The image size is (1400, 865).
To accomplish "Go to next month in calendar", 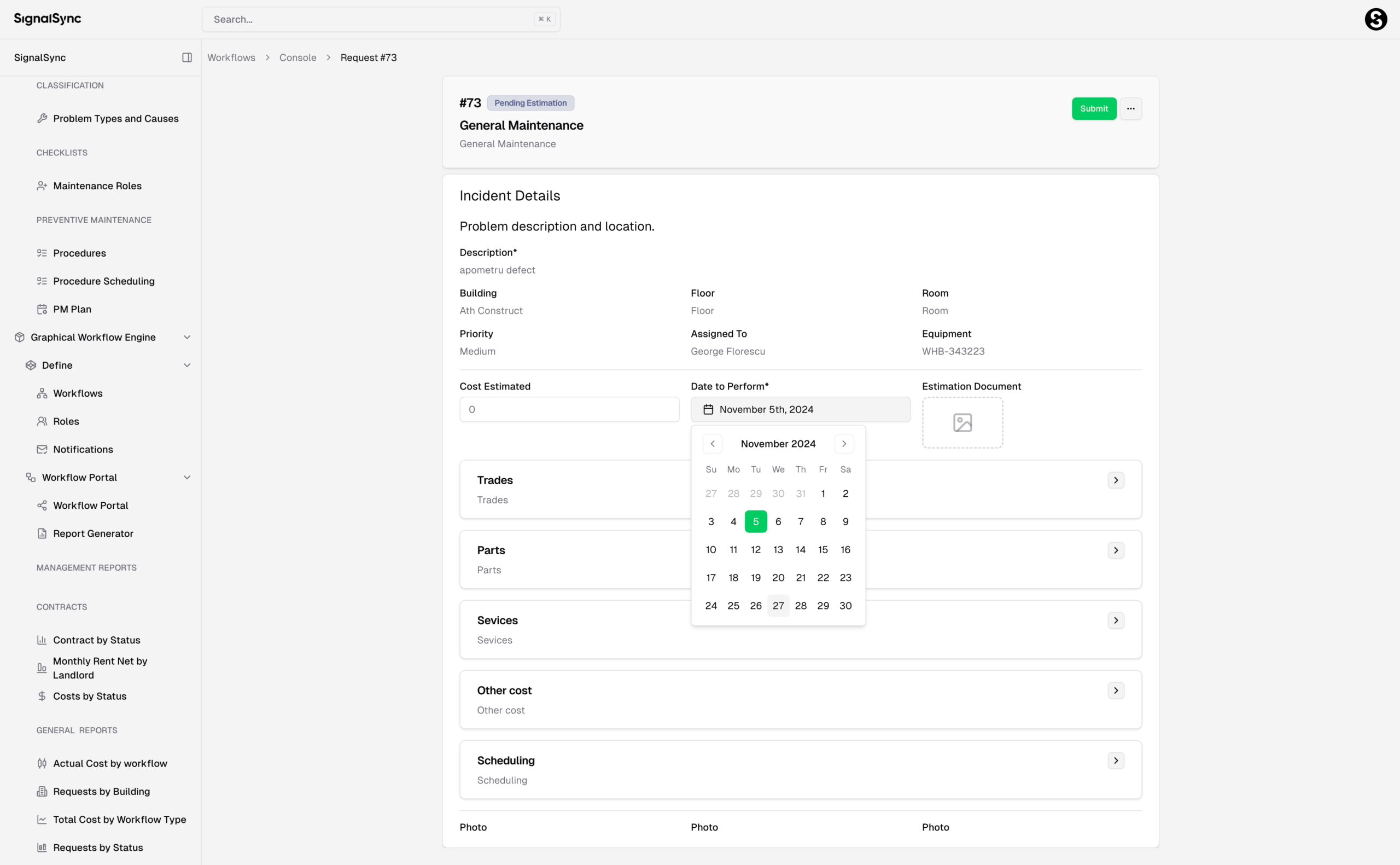I will [844, 444].
